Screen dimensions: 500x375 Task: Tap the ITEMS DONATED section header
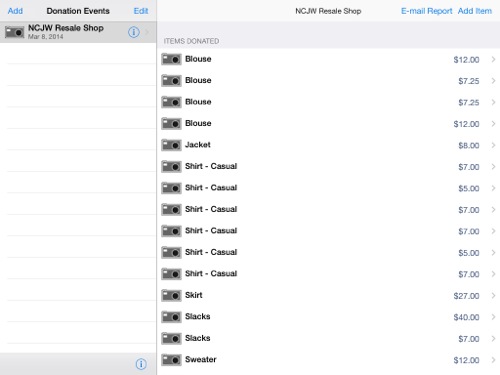click(x=191, y=41)
